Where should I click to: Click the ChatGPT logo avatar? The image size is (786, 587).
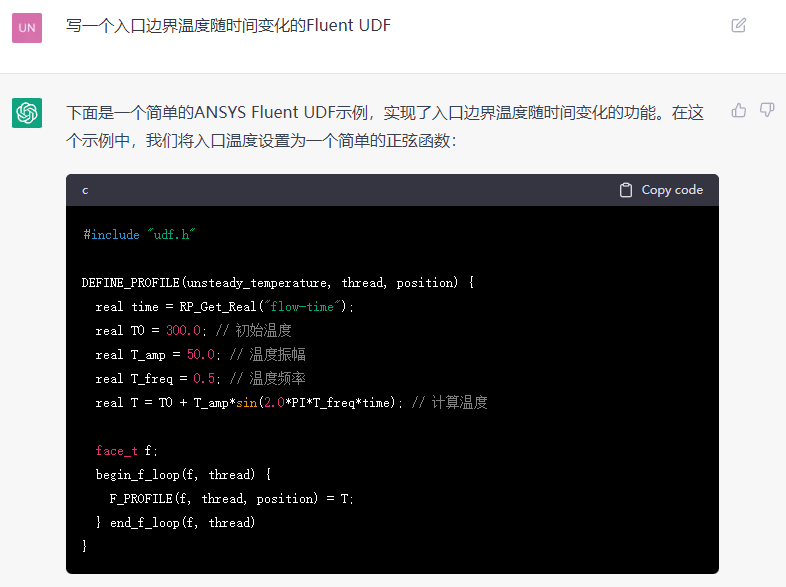tap(27, 113)
